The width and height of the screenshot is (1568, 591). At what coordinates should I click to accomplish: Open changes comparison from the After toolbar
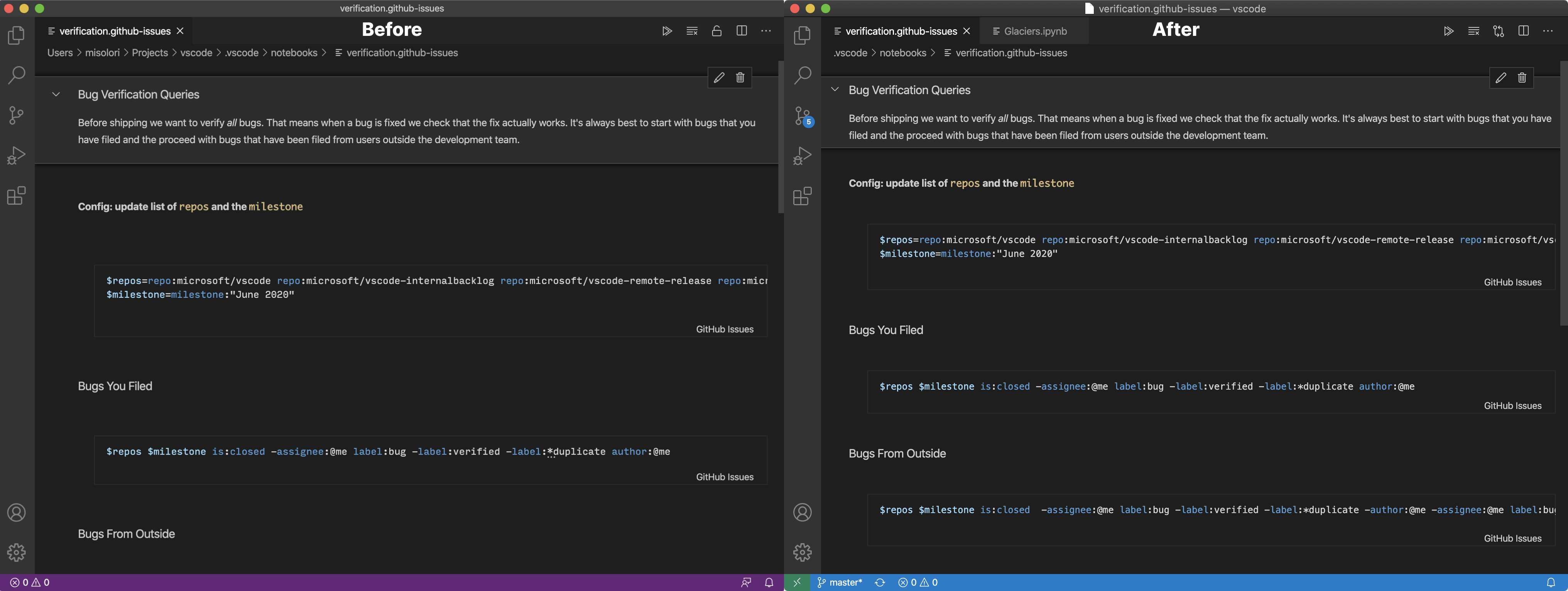1498,30
